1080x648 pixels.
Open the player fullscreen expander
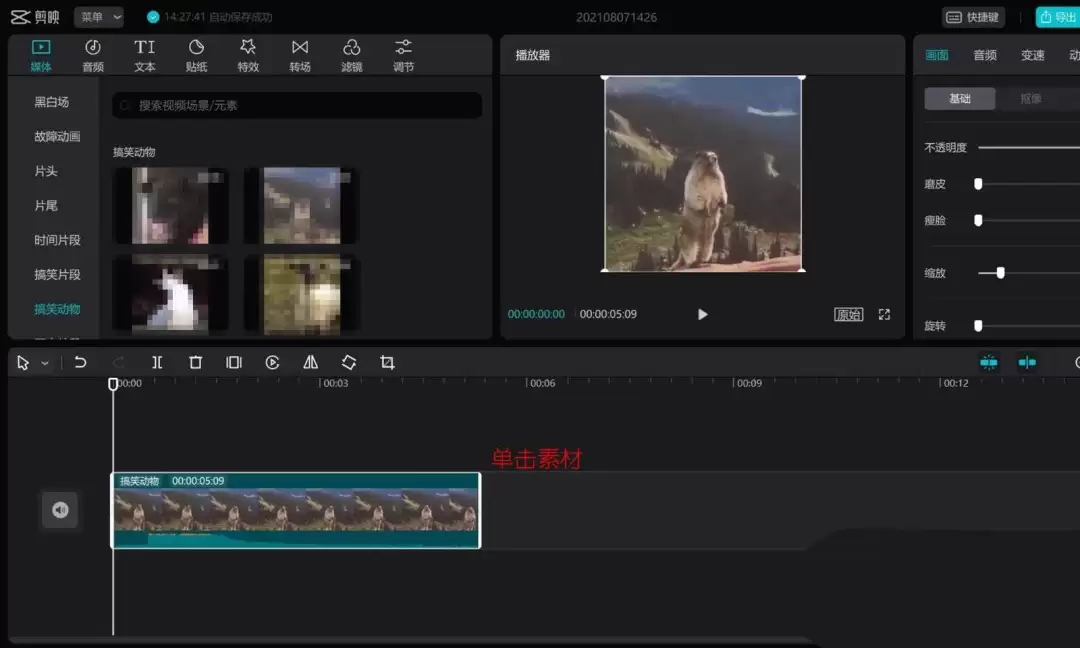(883, 313)
